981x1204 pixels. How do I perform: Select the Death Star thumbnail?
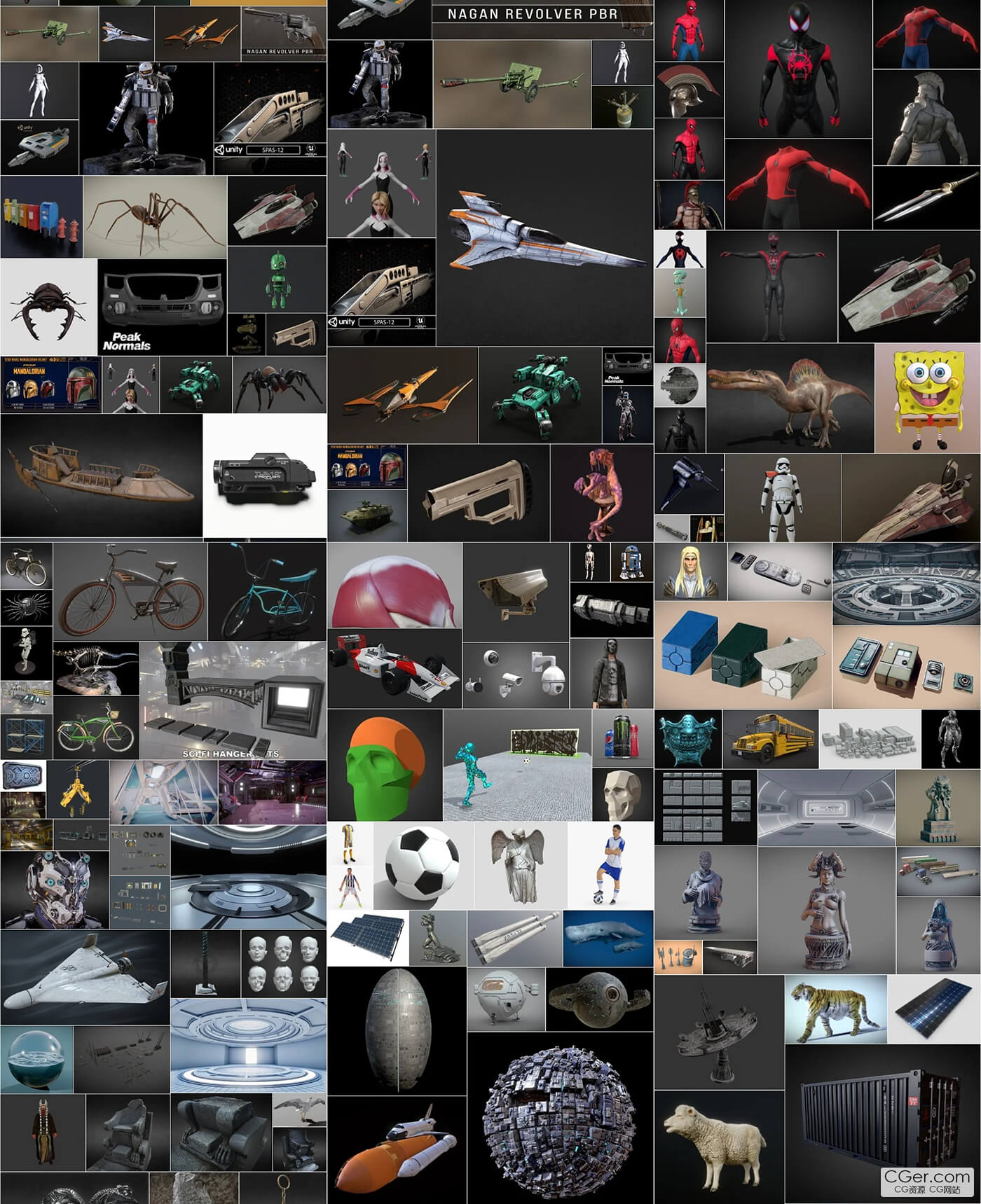680,385
